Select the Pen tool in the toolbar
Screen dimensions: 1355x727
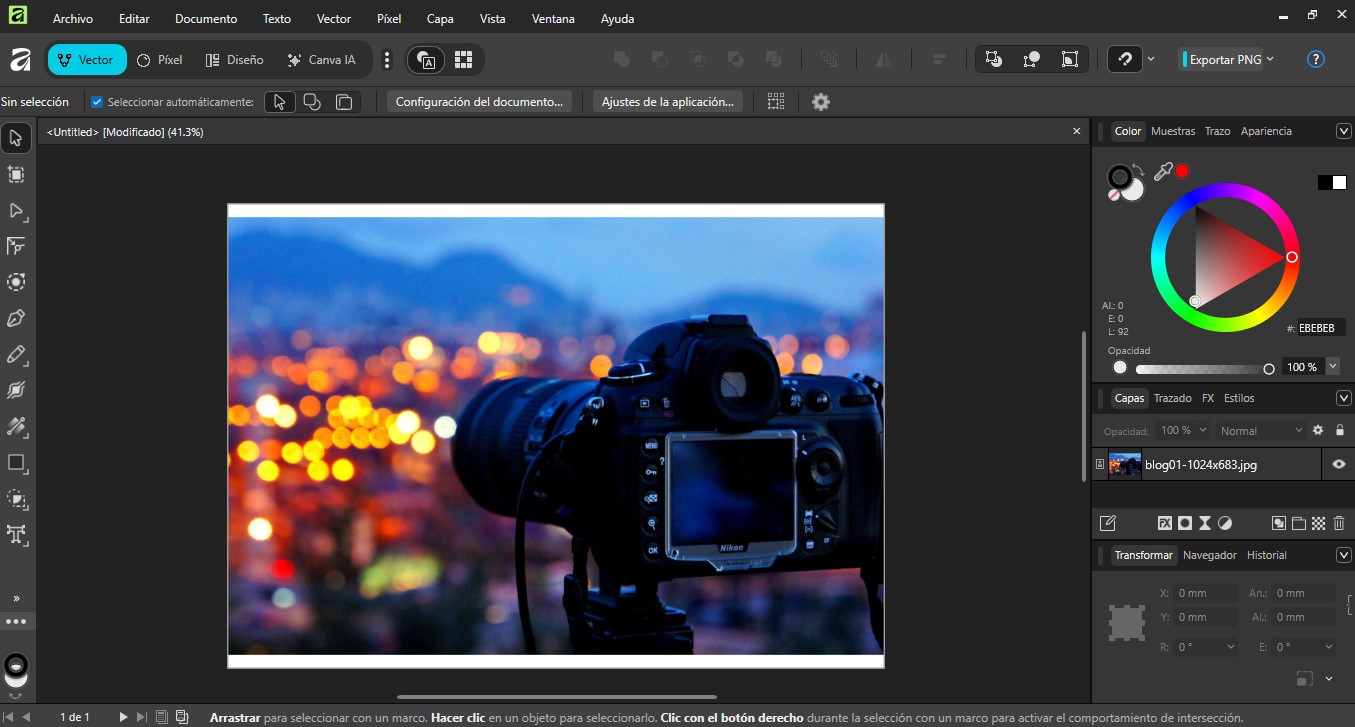pos(16,317)
